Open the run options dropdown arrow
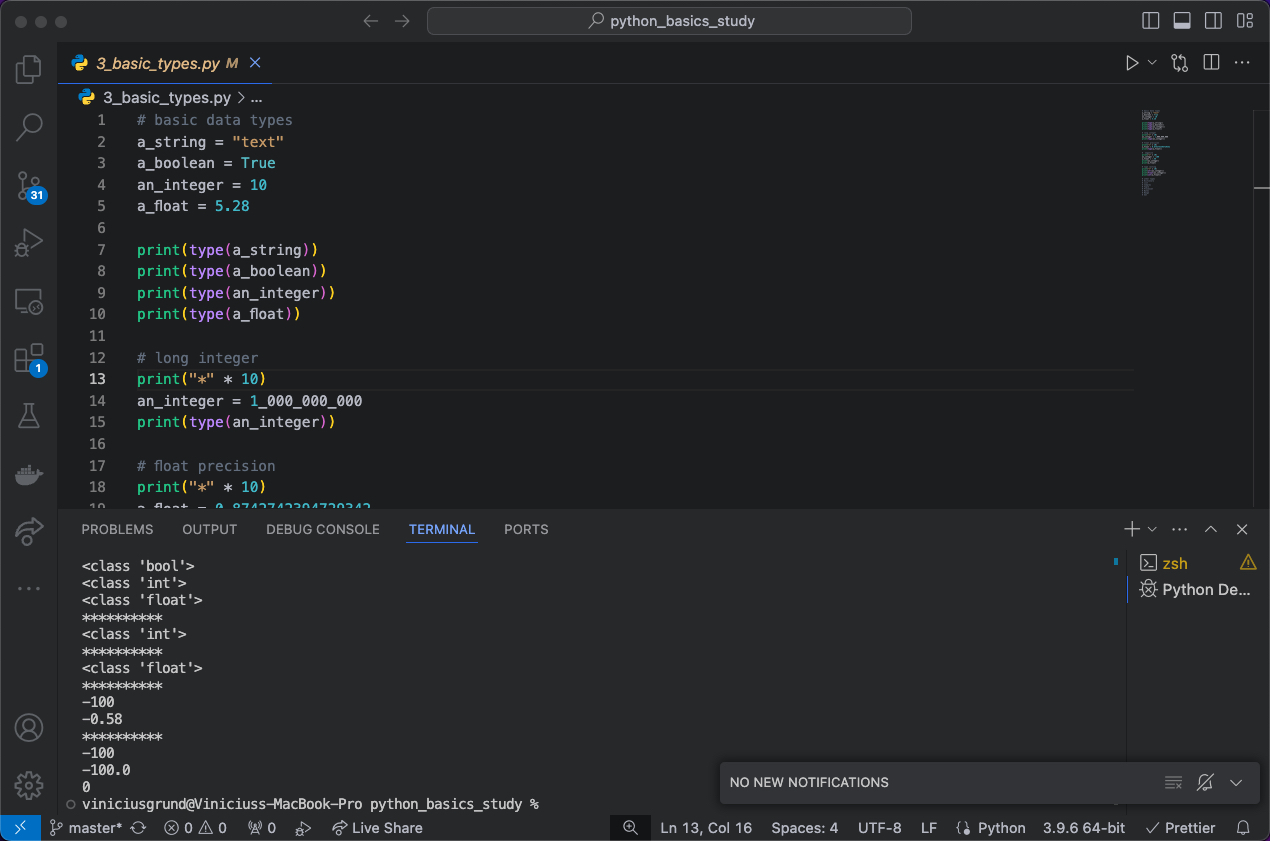The height and width of the screenshot is (841, 1270). tap(1152, 63)
